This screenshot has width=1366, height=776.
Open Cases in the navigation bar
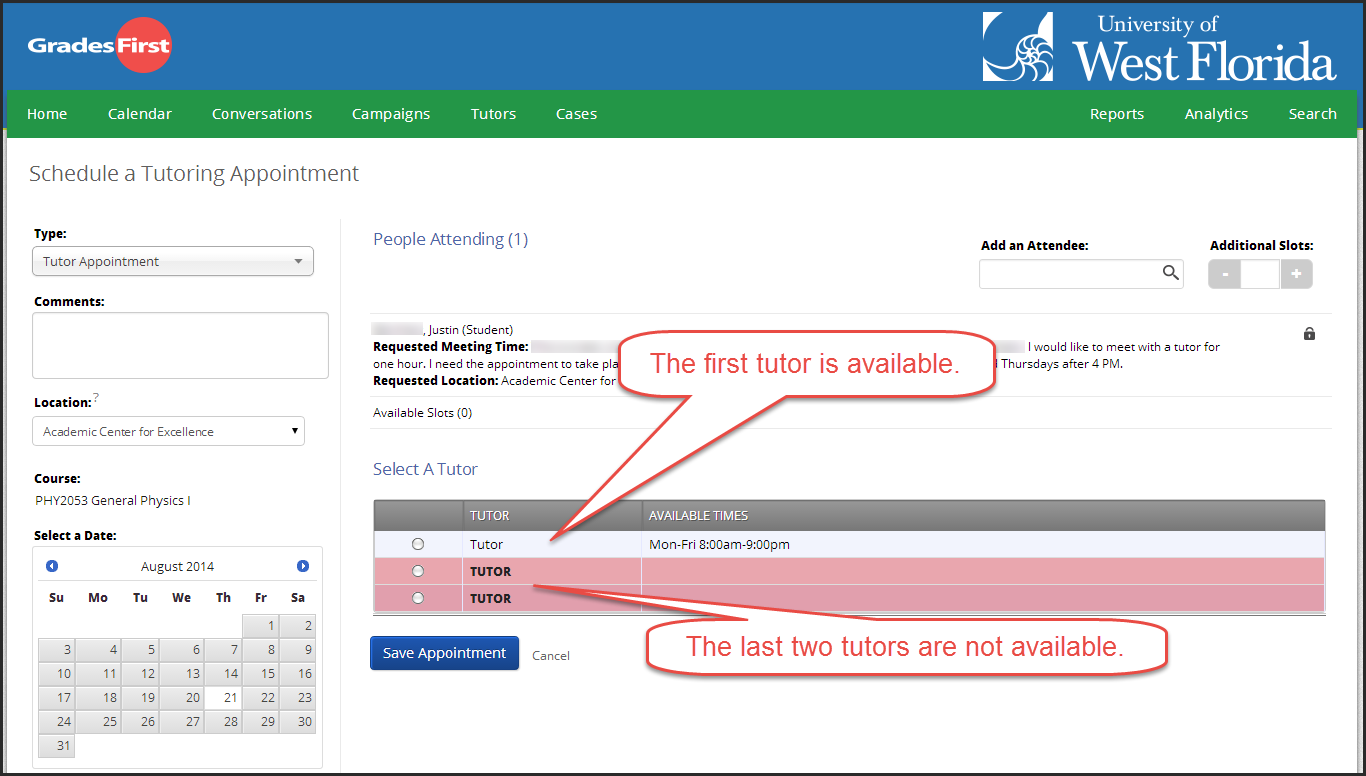click(577, 114)
